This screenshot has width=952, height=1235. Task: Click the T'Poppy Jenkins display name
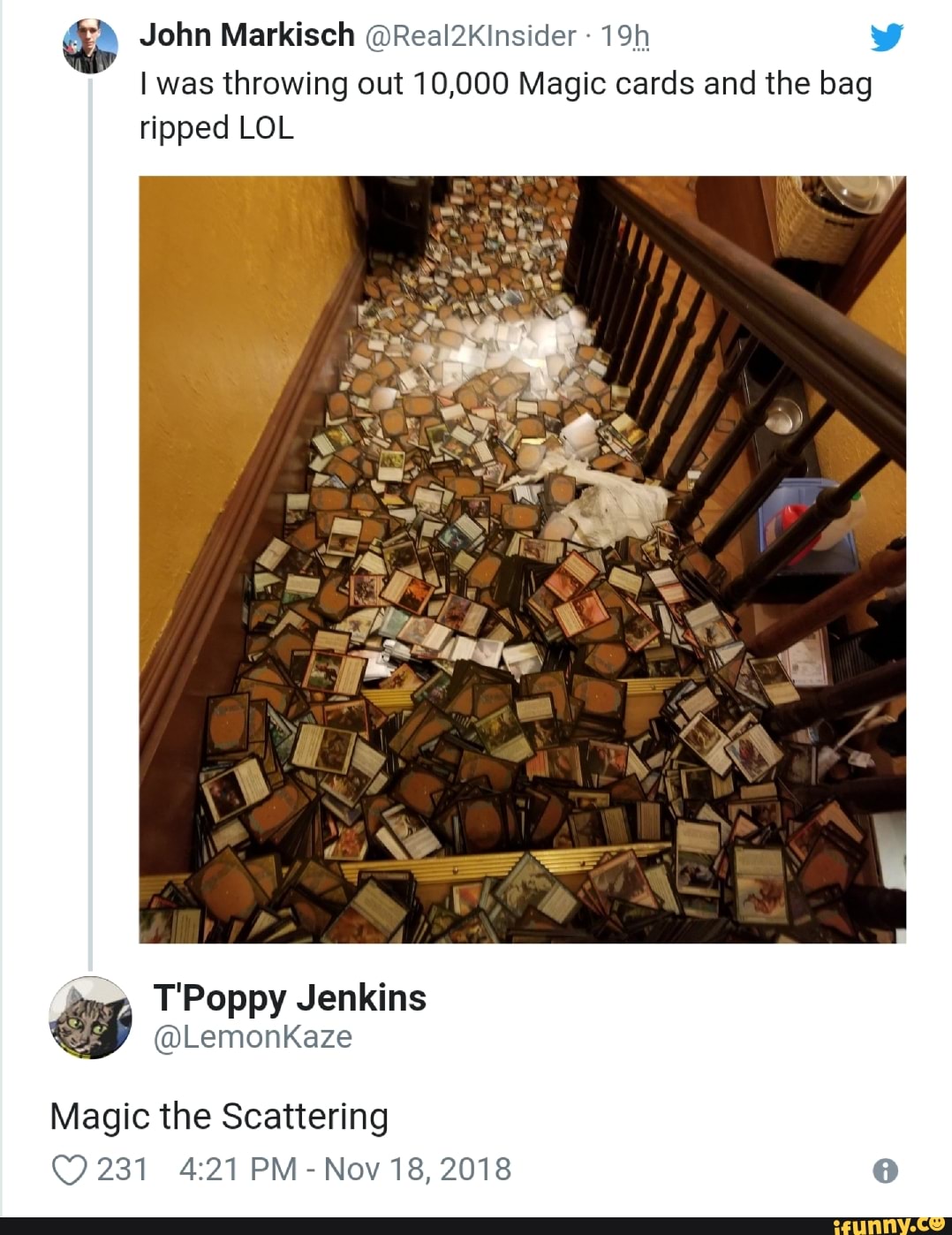tap(290, 997)
